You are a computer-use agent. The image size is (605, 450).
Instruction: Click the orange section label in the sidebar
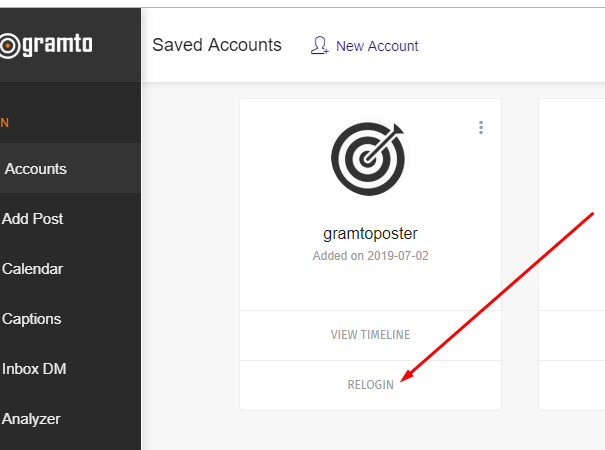click(x=5, y=123)
